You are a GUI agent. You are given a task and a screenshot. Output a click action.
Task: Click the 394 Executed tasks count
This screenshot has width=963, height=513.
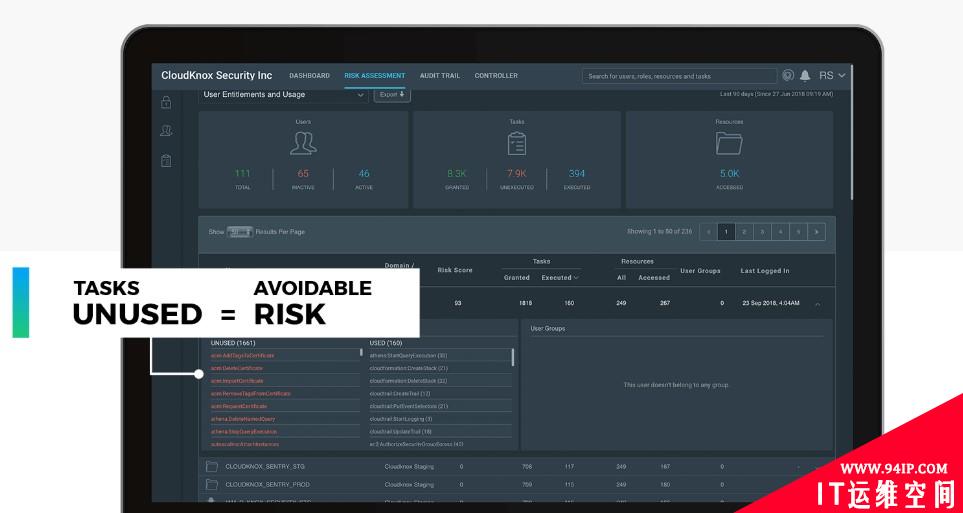coord(577,174)
